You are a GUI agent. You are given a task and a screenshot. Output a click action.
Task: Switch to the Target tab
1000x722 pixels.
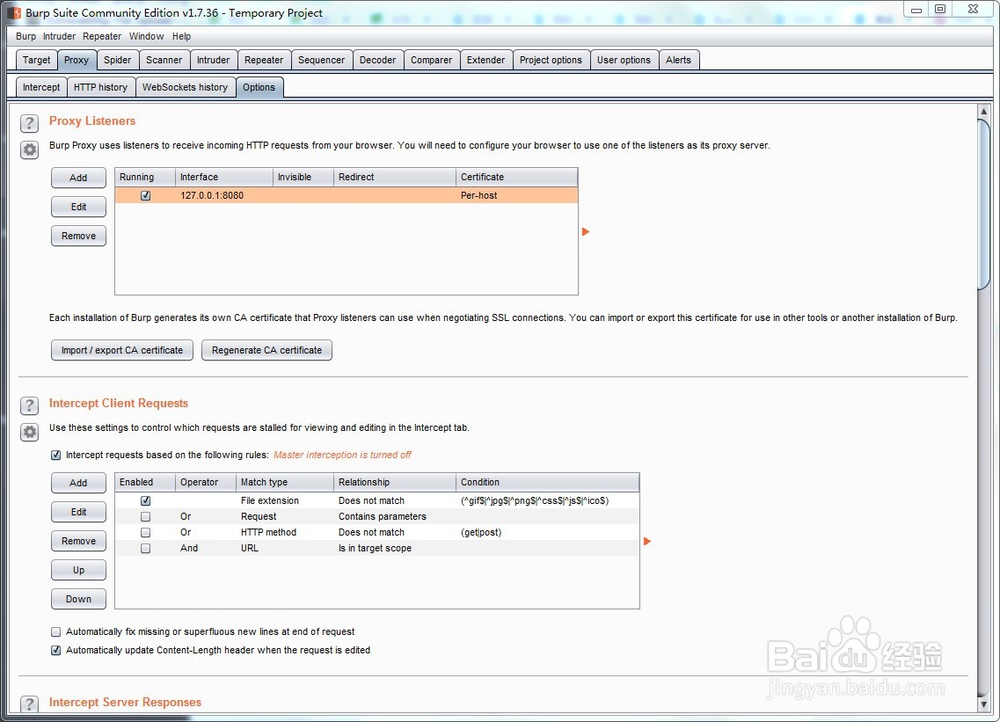click(x=36, y=60)
